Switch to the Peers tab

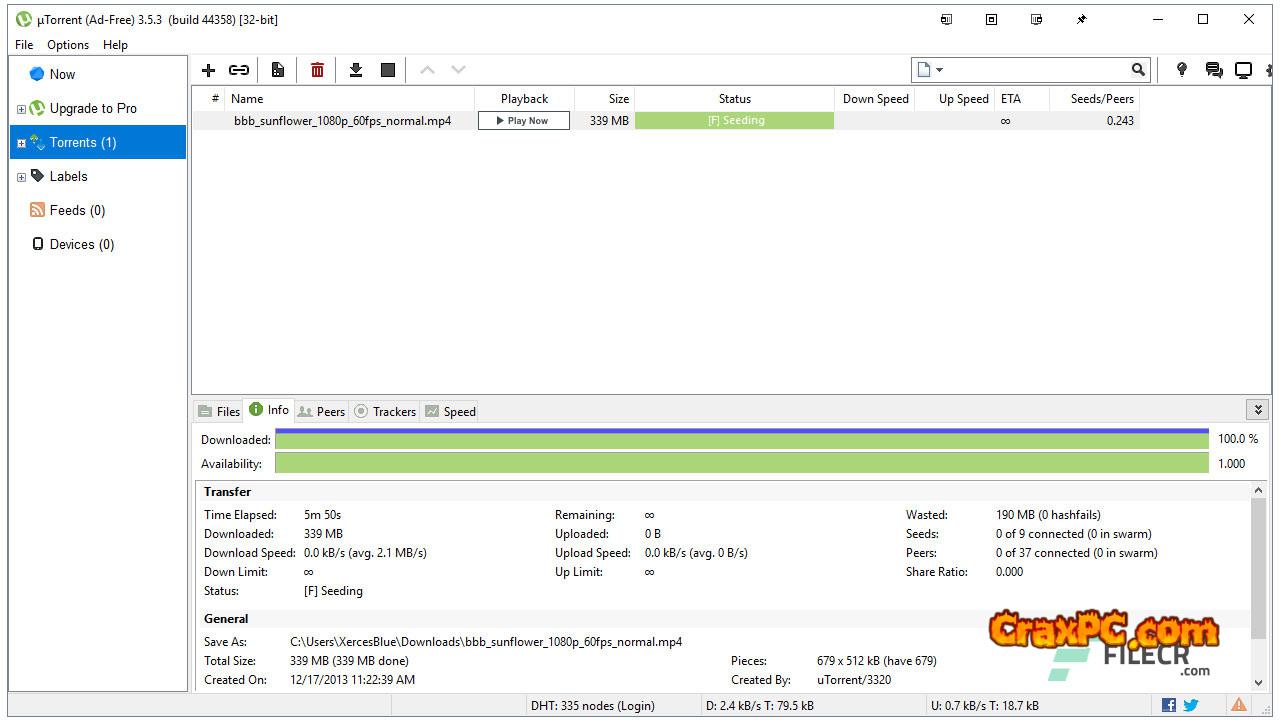point(321,411)
